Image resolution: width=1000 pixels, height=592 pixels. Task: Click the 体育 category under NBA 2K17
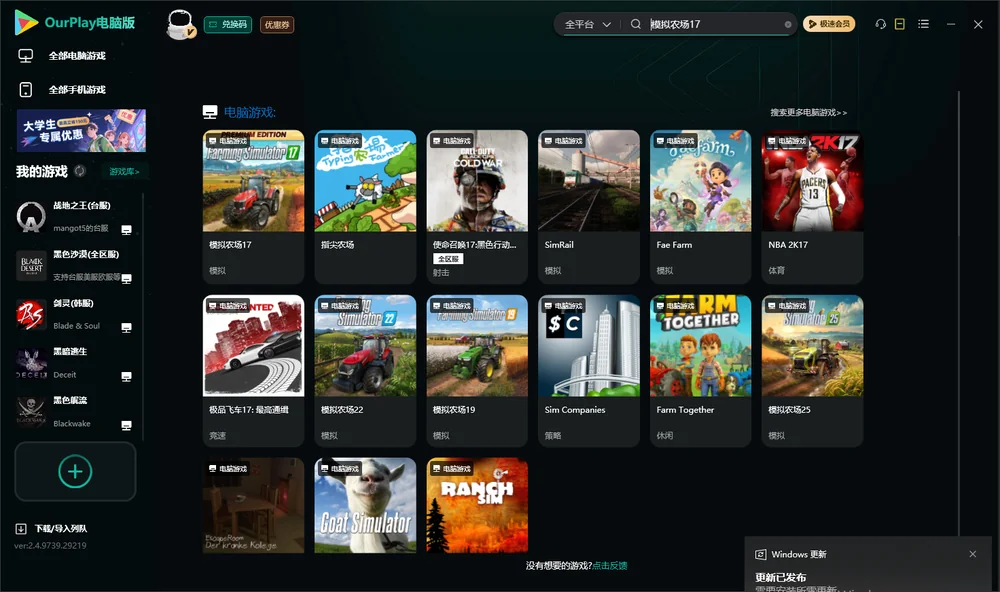tap(776, 270)
